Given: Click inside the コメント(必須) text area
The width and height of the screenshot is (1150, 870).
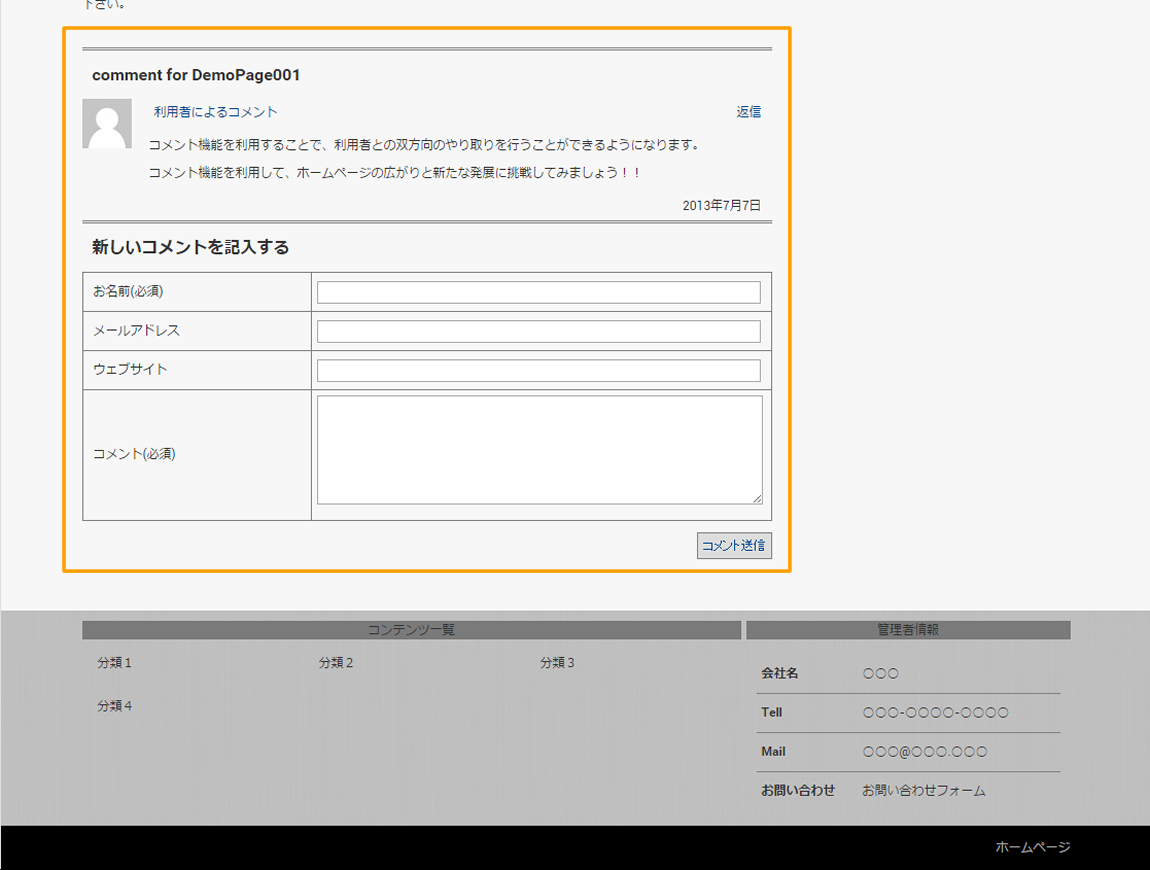Looking at the screenshot, I should pos(538,449).
